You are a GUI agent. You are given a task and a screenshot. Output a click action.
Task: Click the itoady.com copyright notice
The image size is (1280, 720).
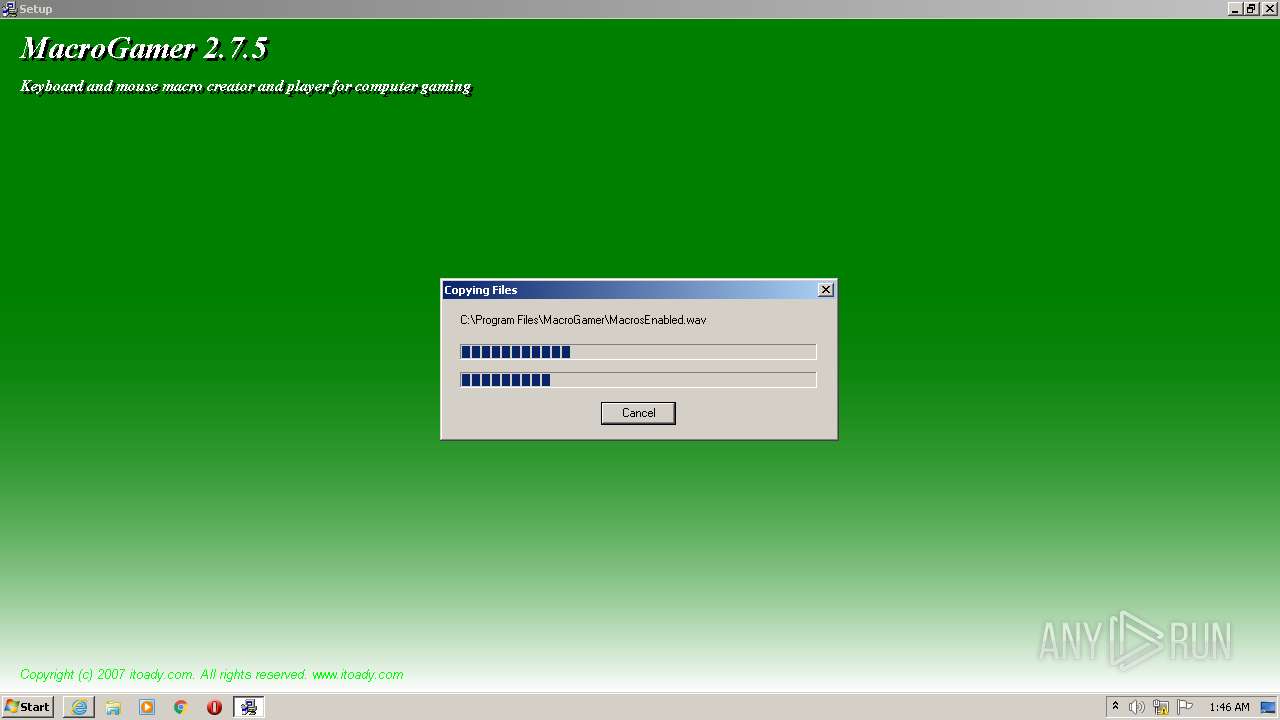pos(211,675)
